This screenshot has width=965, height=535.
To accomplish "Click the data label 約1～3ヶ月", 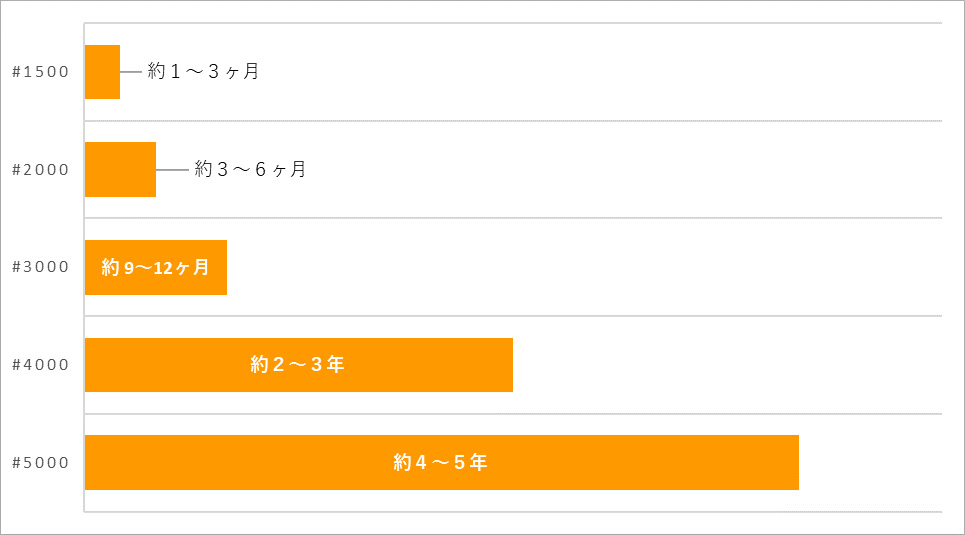I will (x=203, y=72).
